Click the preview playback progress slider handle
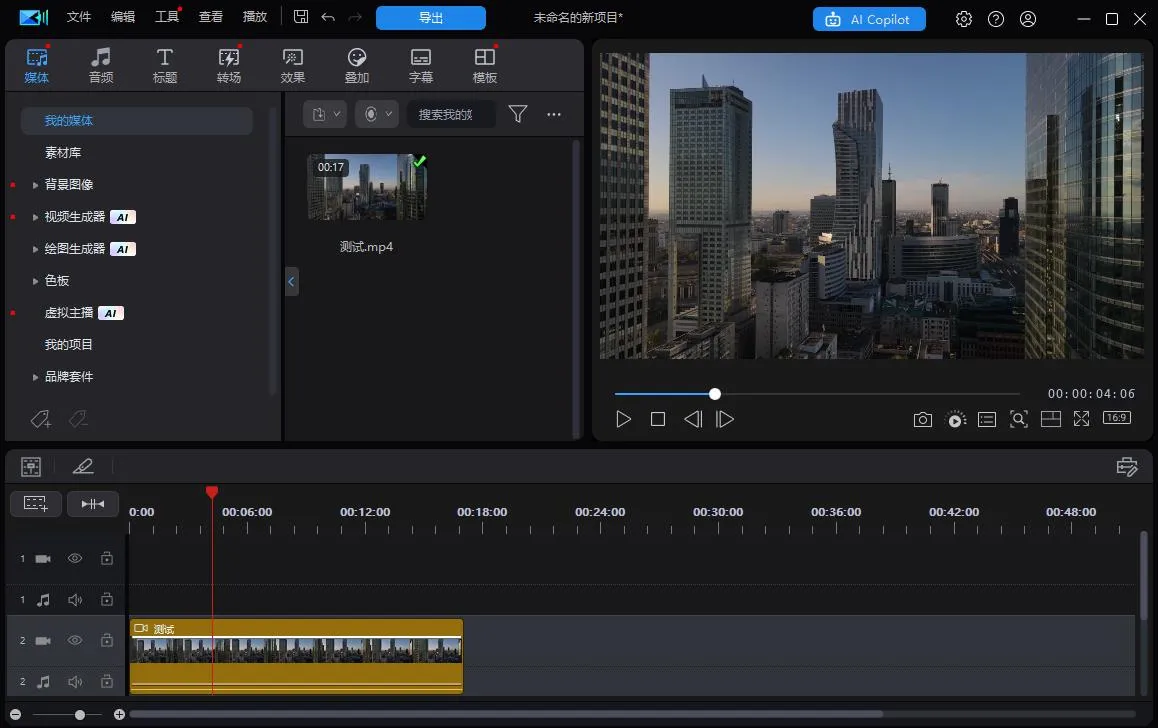The height and width of the screenshot is (728, 1158). coord(714,394)
